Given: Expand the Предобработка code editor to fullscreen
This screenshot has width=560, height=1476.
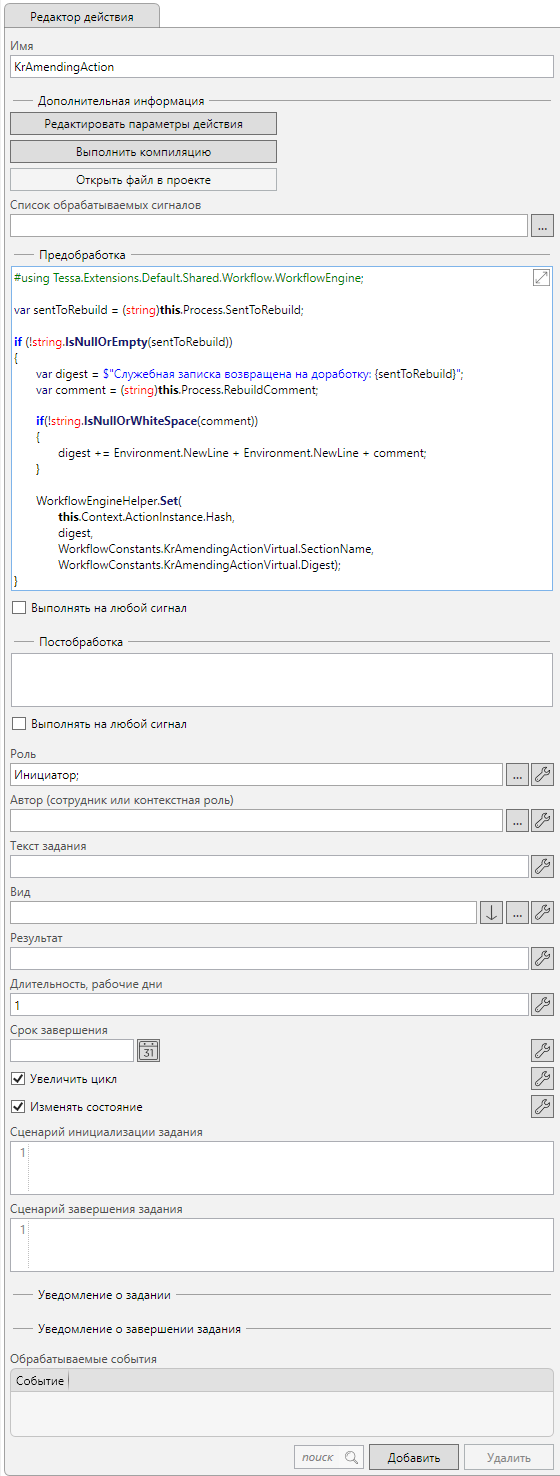Looking at the screenshot, I should click(x=541, y=278).
